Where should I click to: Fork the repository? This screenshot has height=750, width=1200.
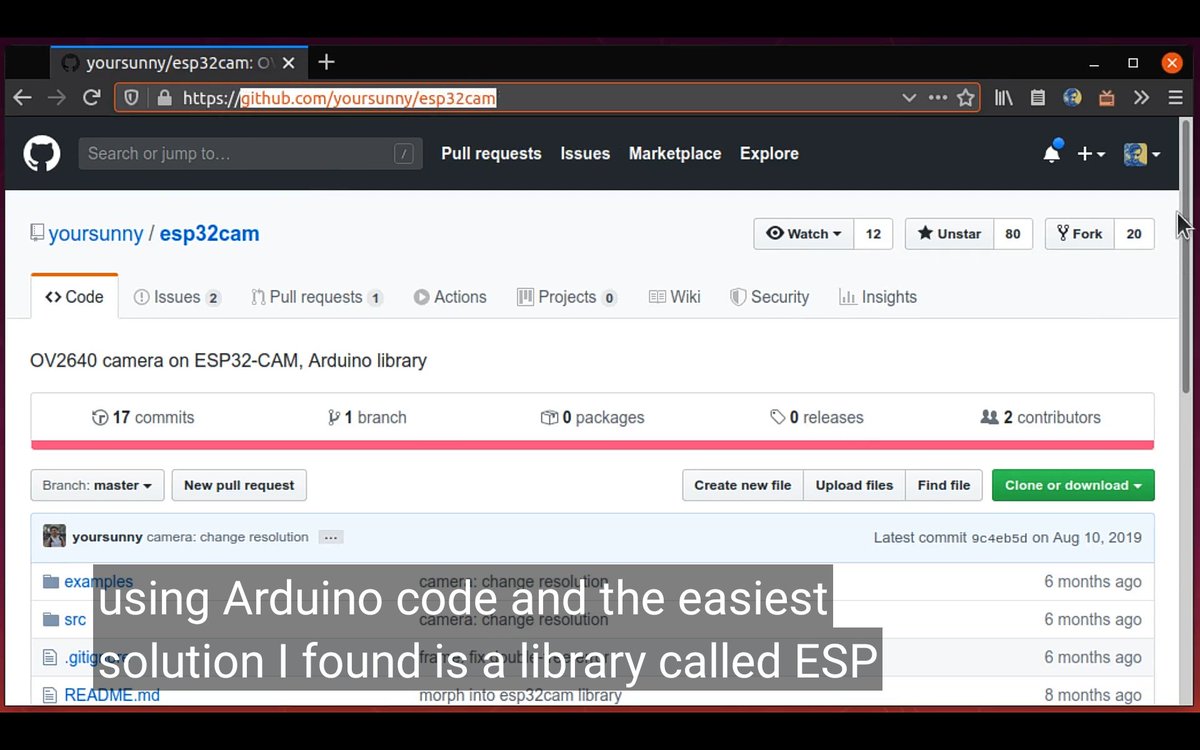click(1079, 234)
